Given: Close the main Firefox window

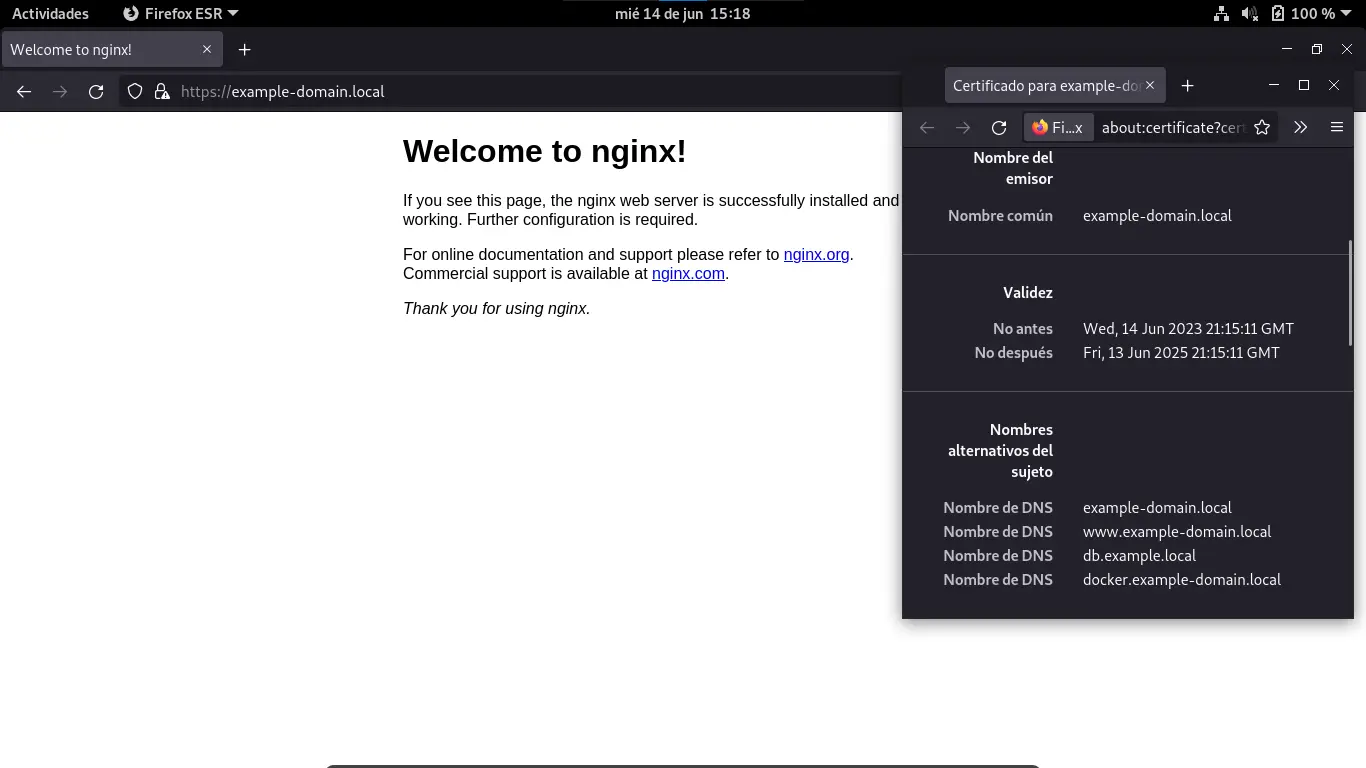Looking at the screenshot, I should pos(1347,49).
